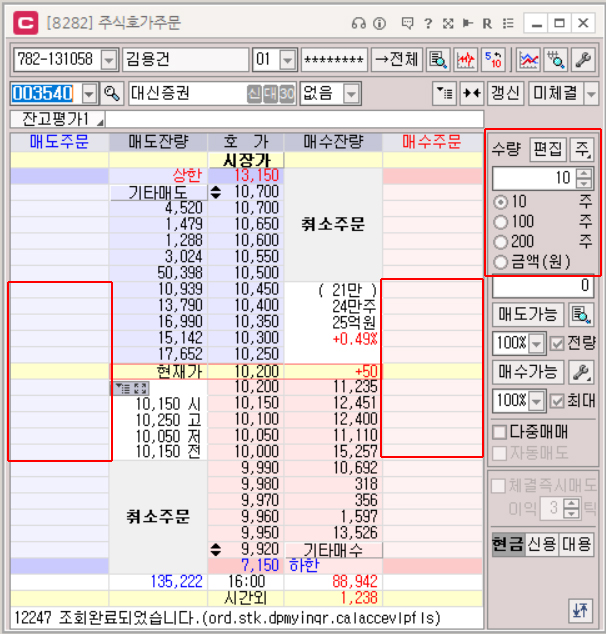Click the small filter icon below 현재가
The height and width of the screenshot is (634, 606).
pos(122,389)
